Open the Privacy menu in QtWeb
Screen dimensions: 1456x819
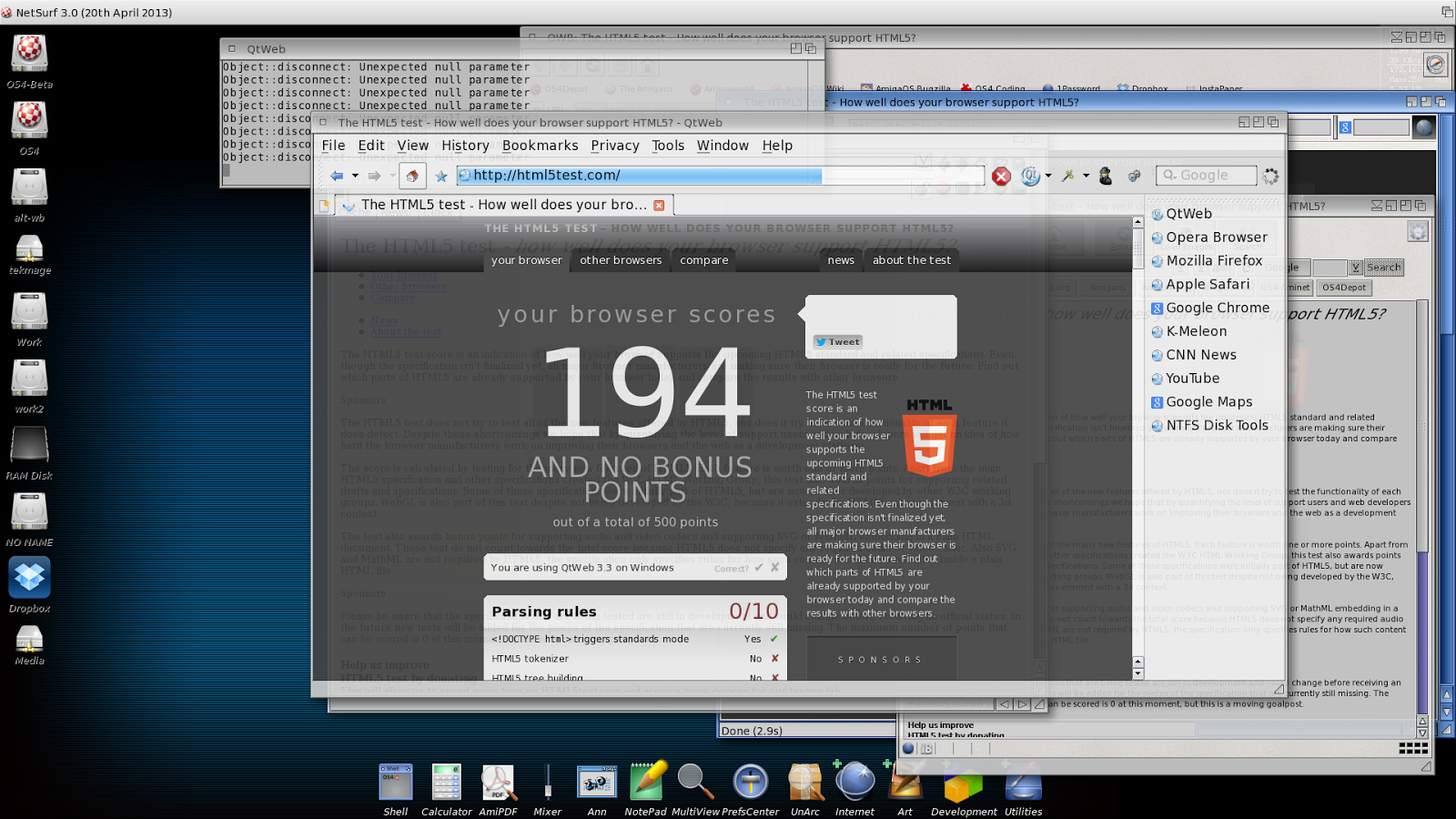615,146
